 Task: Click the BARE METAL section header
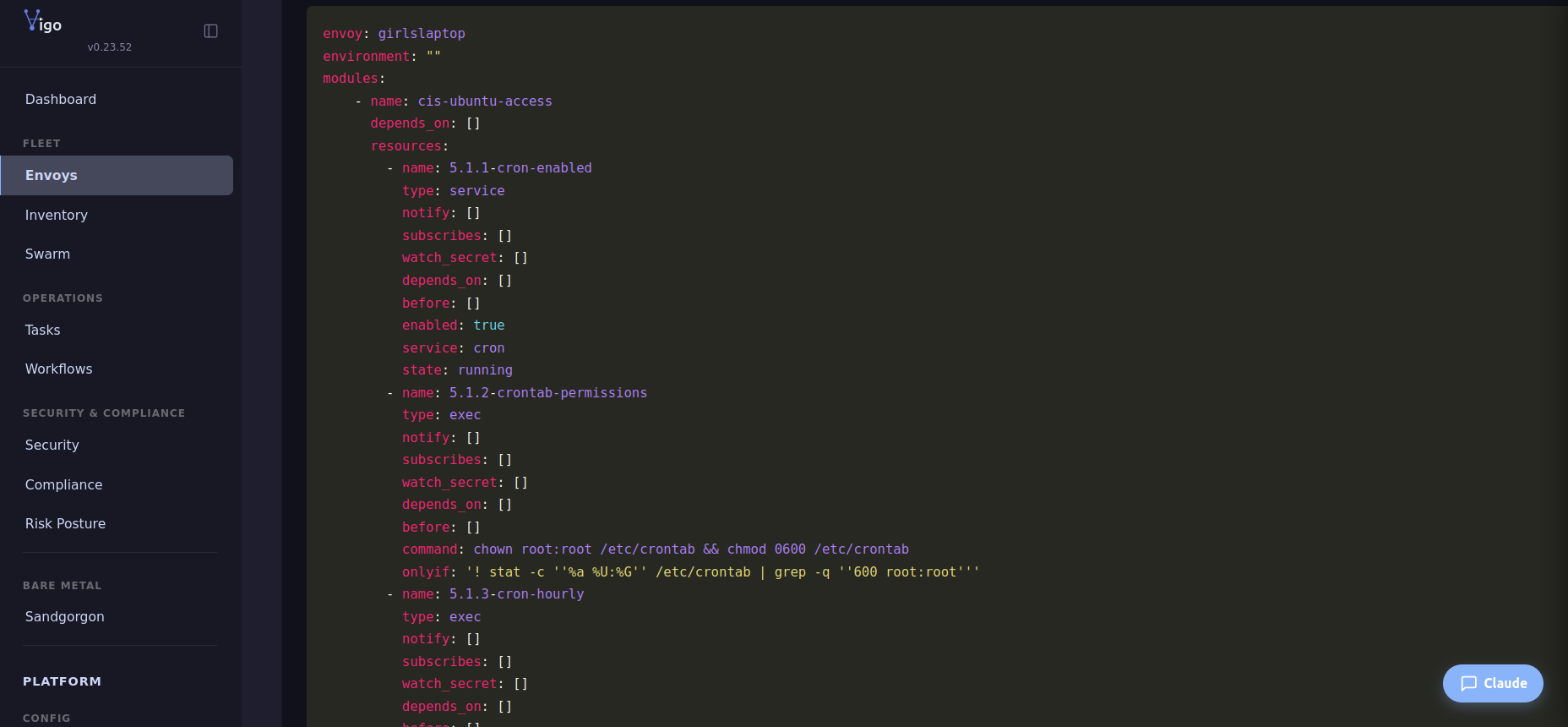pos(62,586)
